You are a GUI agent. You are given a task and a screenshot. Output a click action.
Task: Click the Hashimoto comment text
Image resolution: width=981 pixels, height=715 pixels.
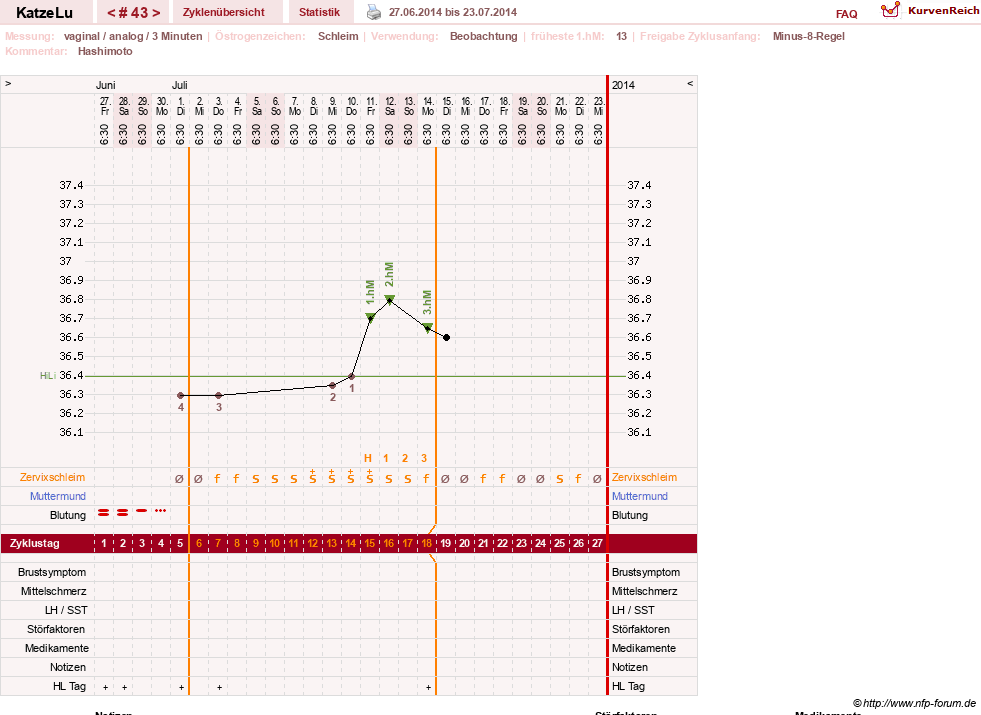click(x=105, y=51)
